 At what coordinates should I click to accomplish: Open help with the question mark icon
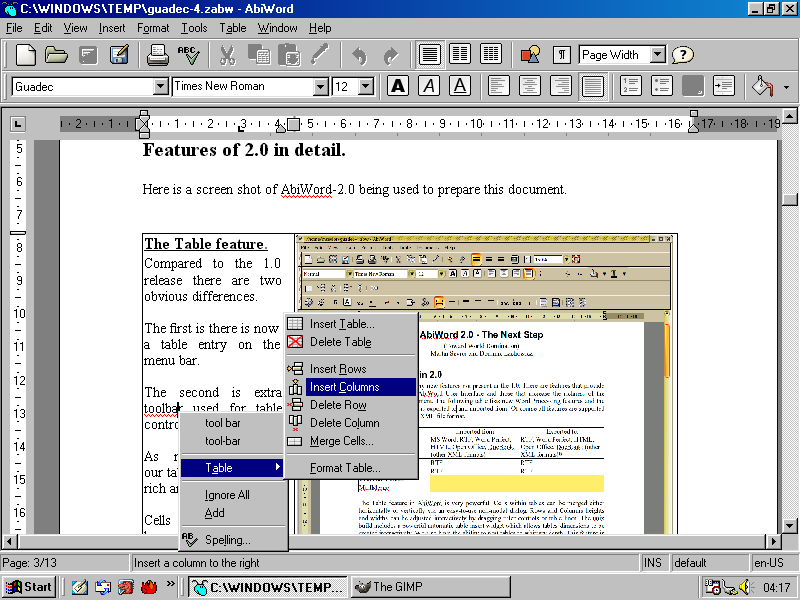[683, 55]
